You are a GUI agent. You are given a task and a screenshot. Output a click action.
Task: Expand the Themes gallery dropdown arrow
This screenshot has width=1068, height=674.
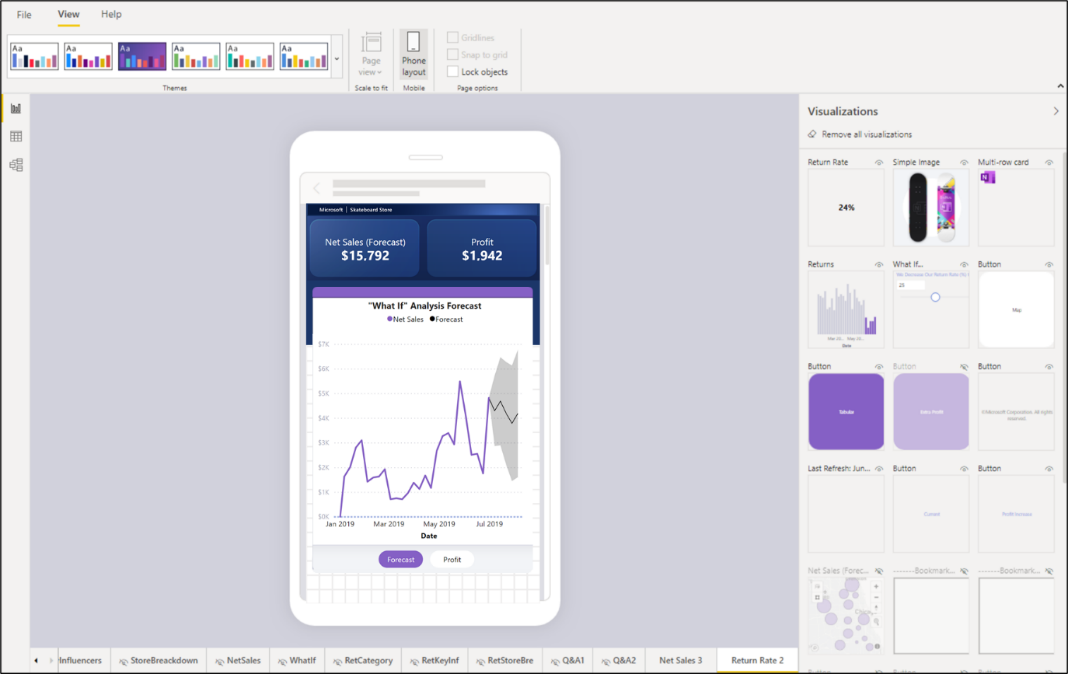click(337, 59)
